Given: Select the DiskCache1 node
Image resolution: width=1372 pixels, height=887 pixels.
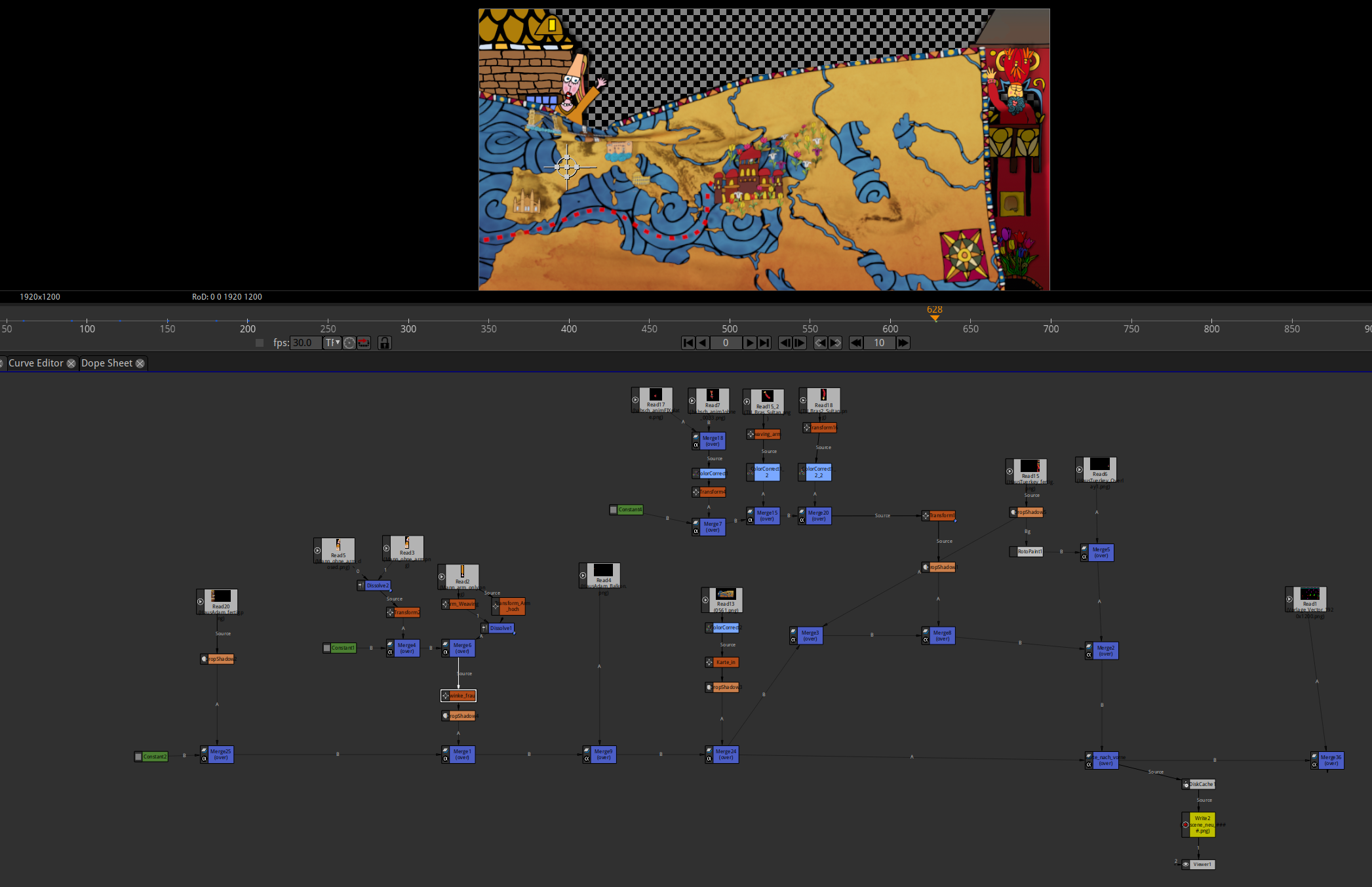Looking at the screenshot, I should pyautogui.click(x=1199, y=784).
